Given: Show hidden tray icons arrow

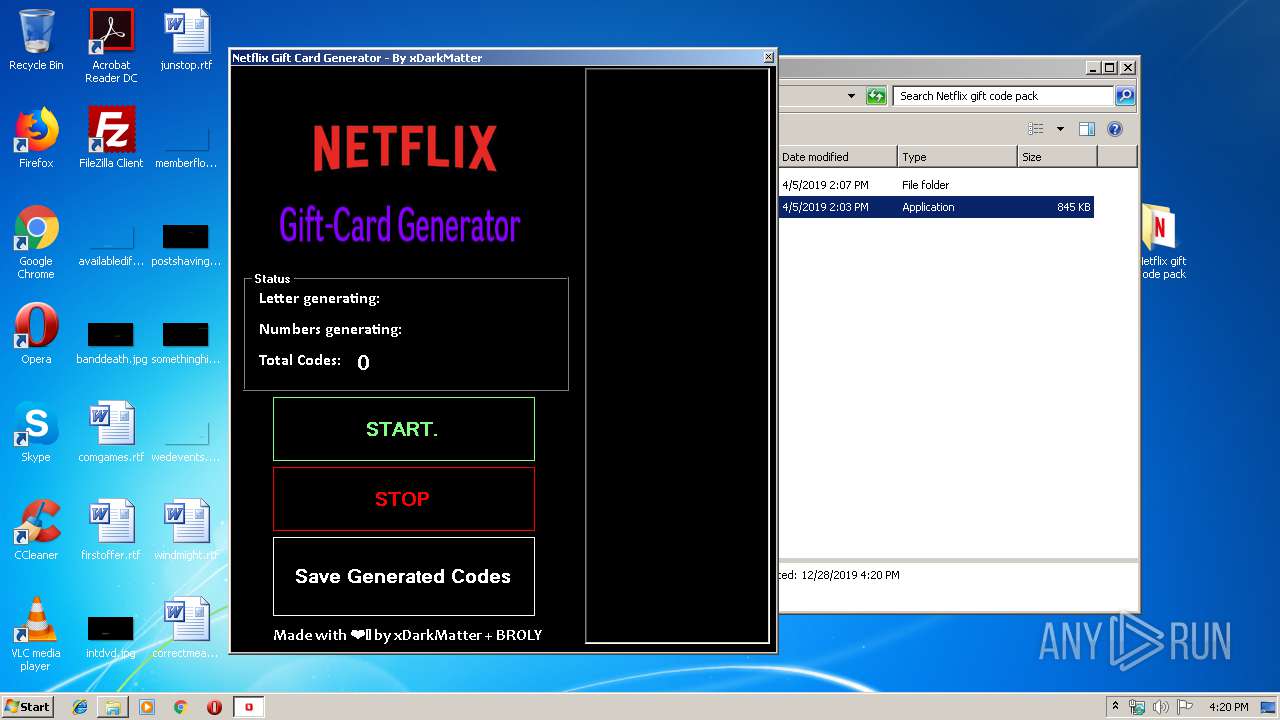Looking at the screenshot, I should point(1116,707).
